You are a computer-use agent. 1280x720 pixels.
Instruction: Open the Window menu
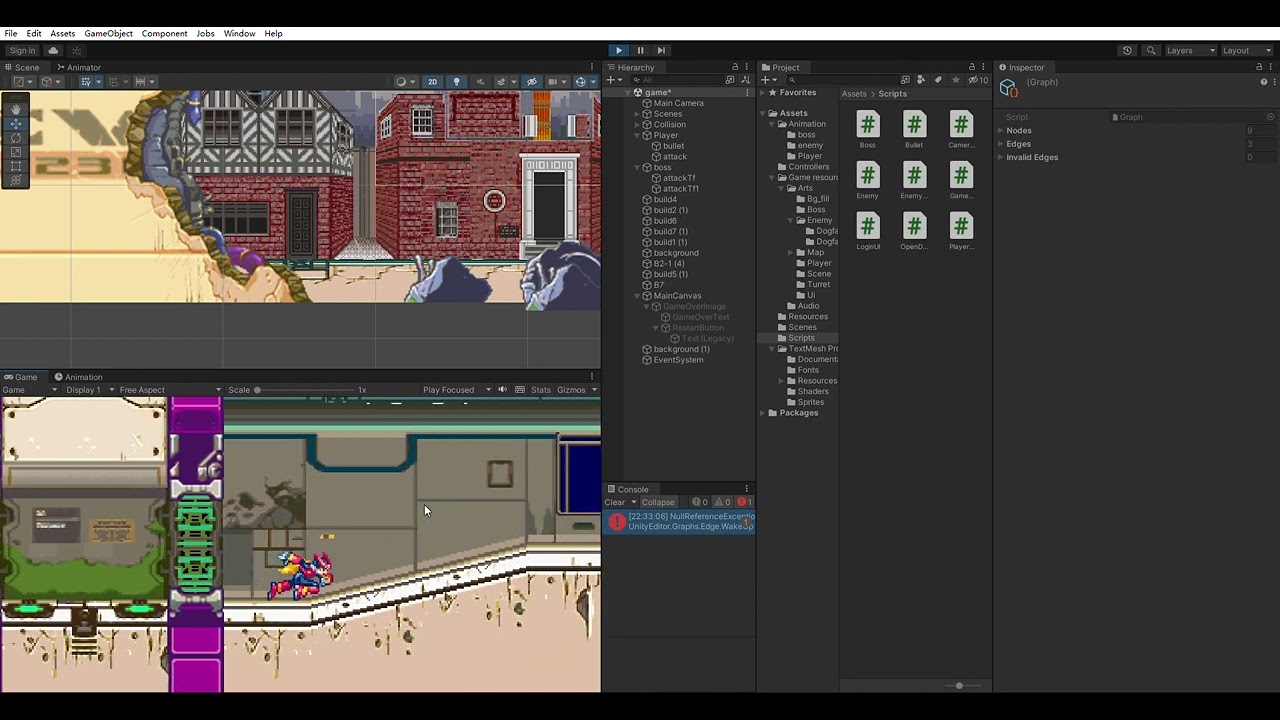pyautogui.click(x=239, y=33)
